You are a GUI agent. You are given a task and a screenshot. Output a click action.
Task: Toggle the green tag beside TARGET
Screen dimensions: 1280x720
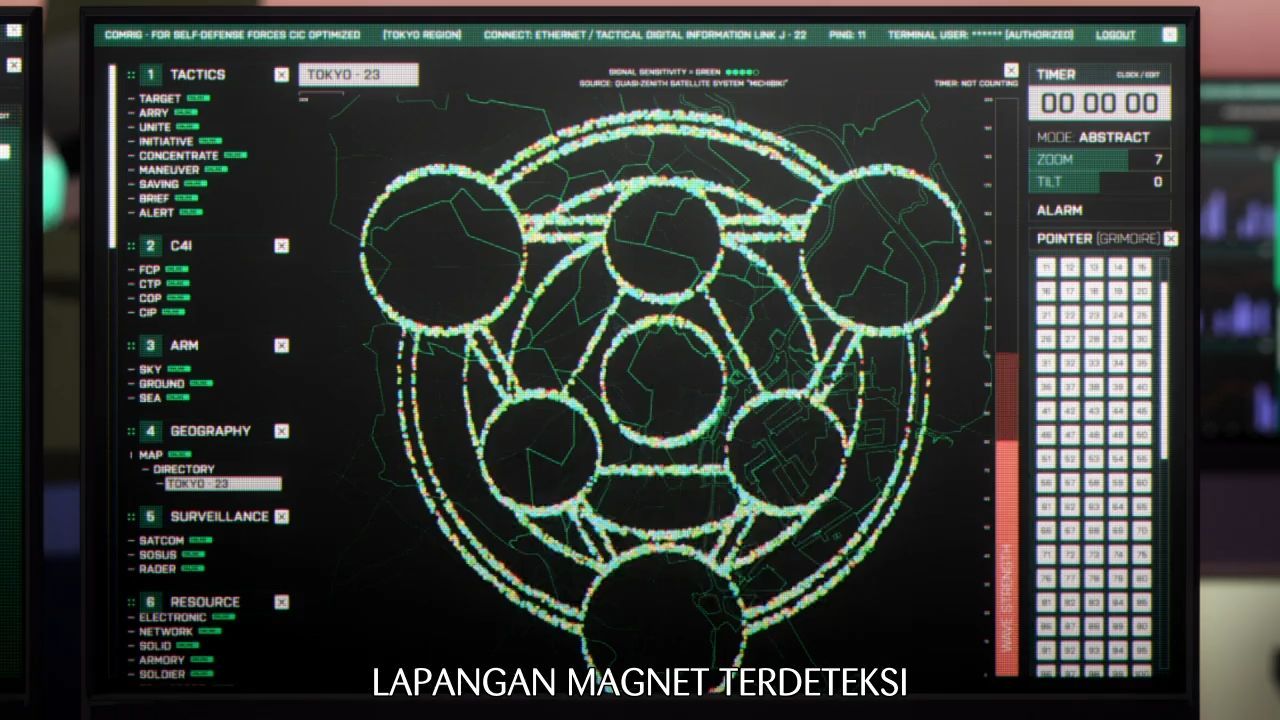tap(198, 98)
